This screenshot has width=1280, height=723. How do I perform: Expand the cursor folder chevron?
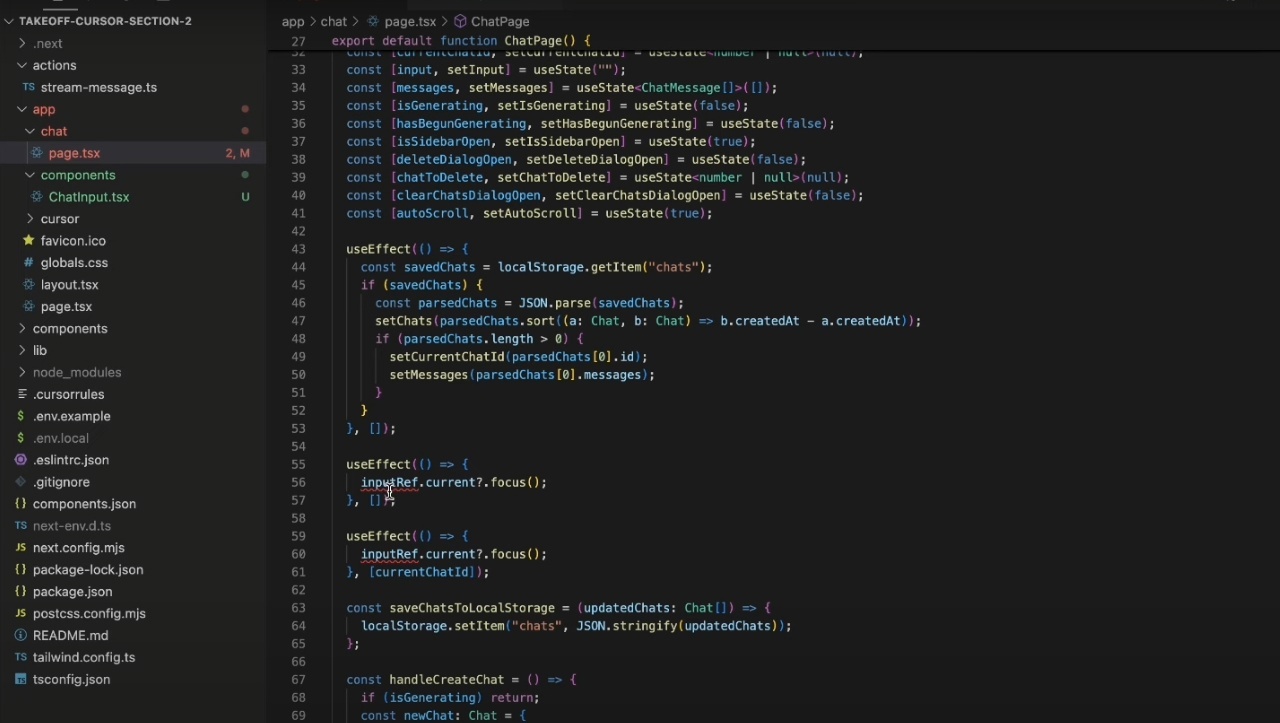(30, 219)
